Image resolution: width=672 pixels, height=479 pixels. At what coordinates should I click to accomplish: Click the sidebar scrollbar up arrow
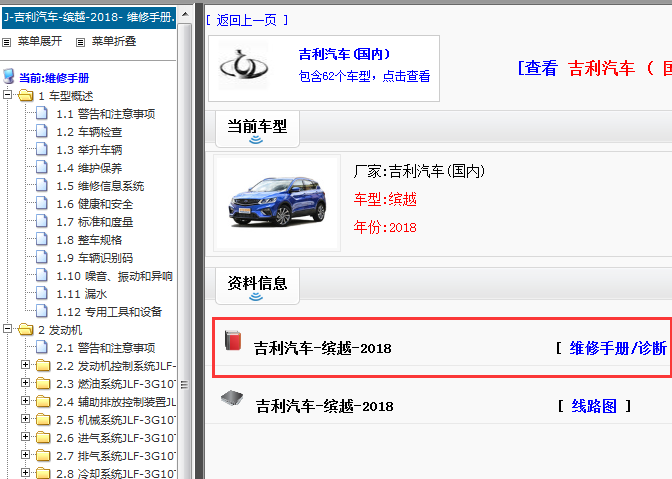pos(185,15)
